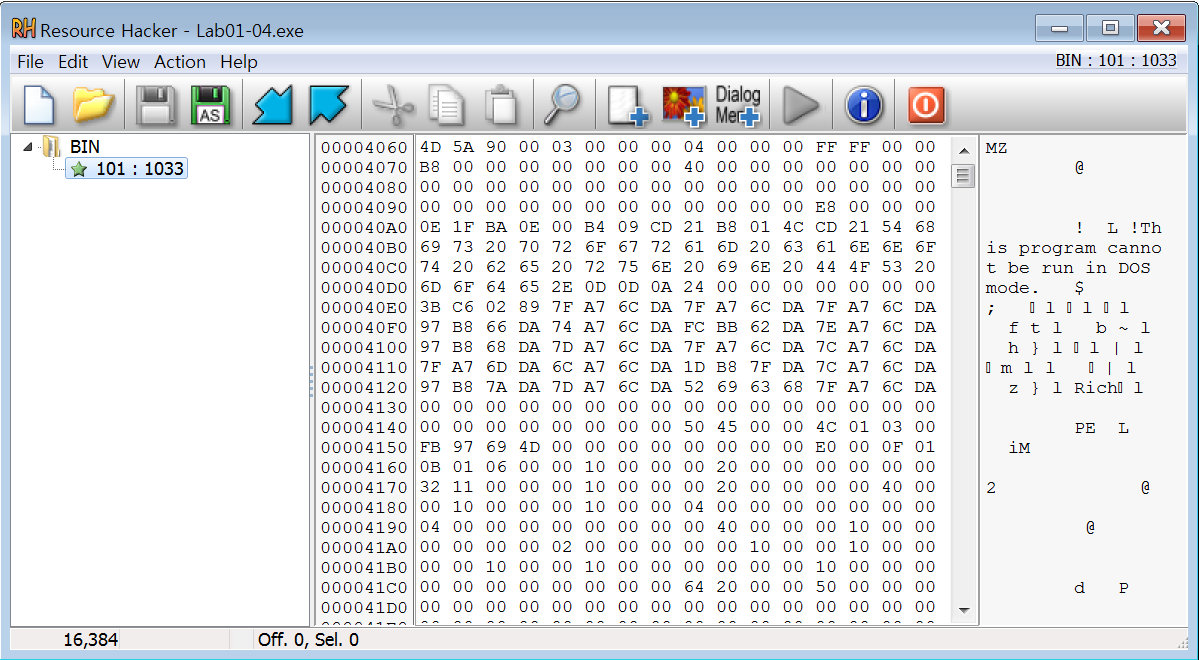Create a new blank script file

[x=39, y=105]
